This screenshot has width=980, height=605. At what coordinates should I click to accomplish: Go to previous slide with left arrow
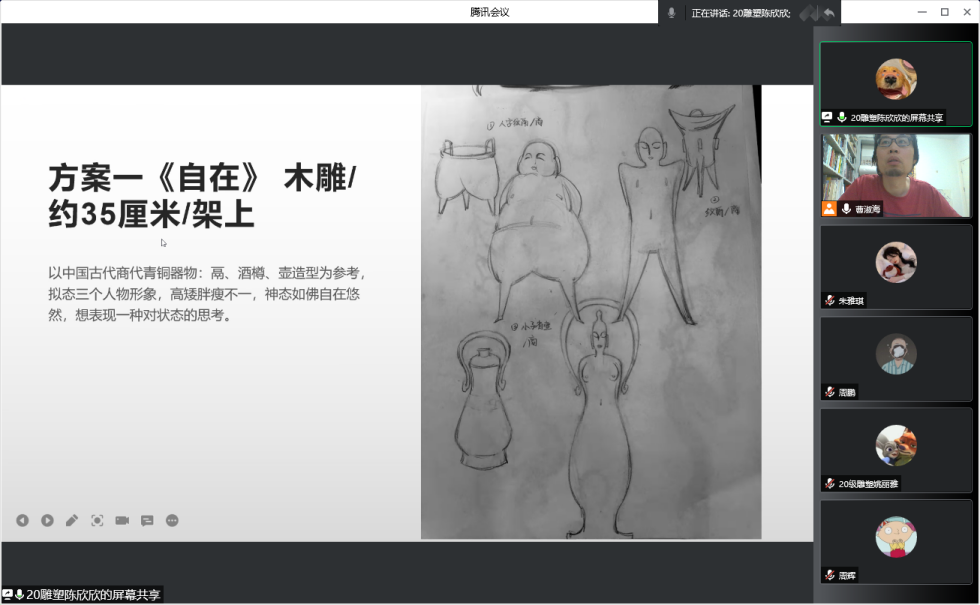pos(22,520)
